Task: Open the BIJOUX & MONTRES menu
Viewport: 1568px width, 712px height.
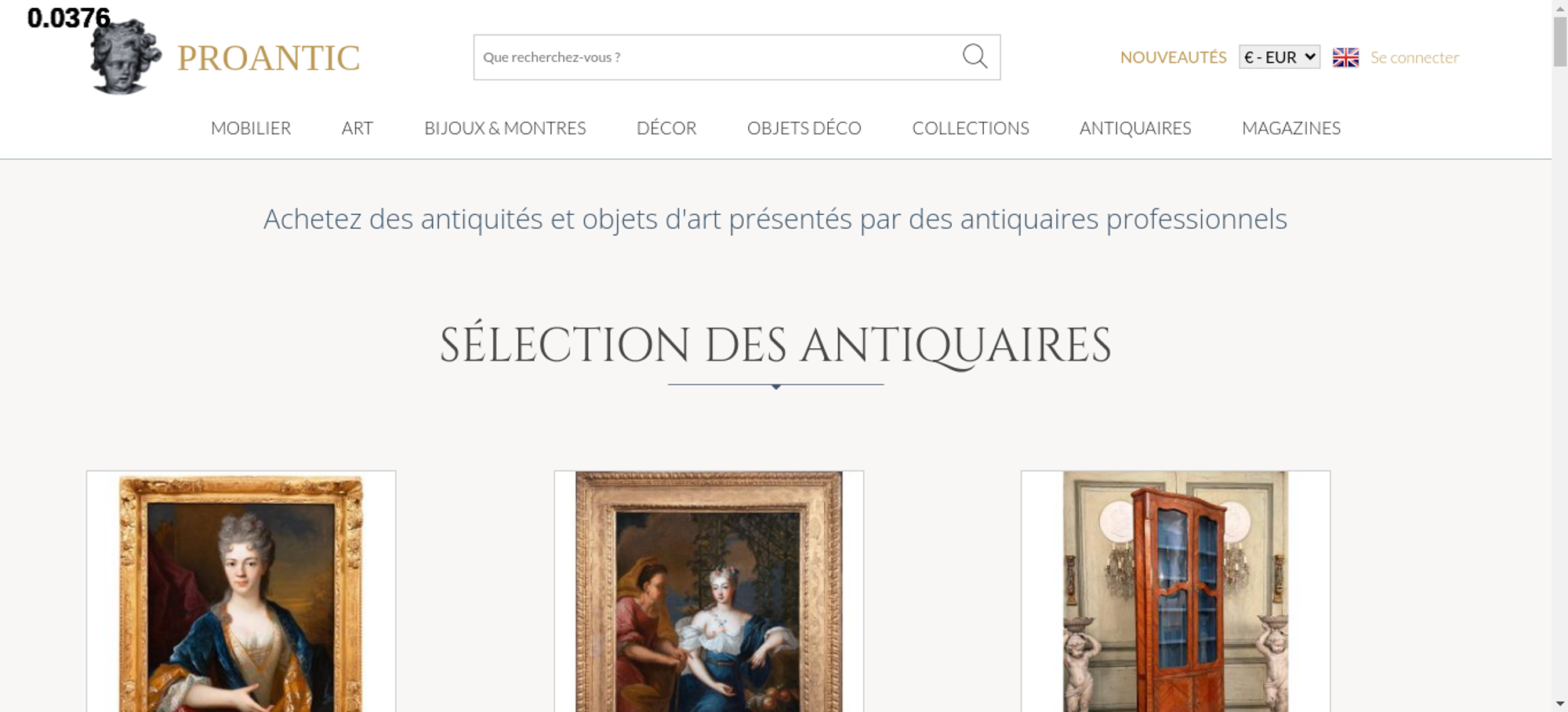Action: click(x=505, y=128)
